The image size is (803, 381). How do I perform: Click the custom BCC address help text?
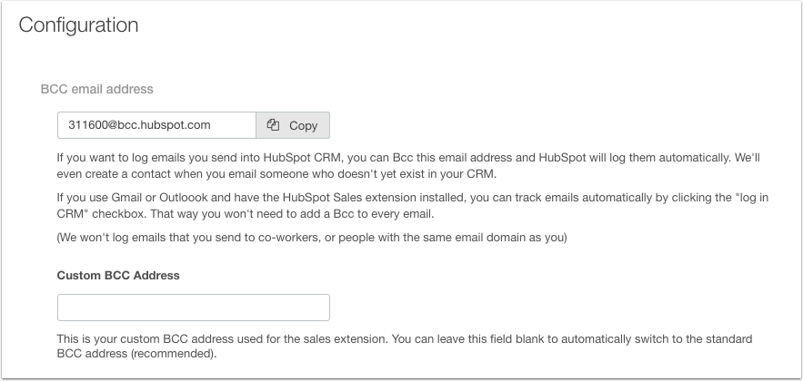tap(405, 346)
